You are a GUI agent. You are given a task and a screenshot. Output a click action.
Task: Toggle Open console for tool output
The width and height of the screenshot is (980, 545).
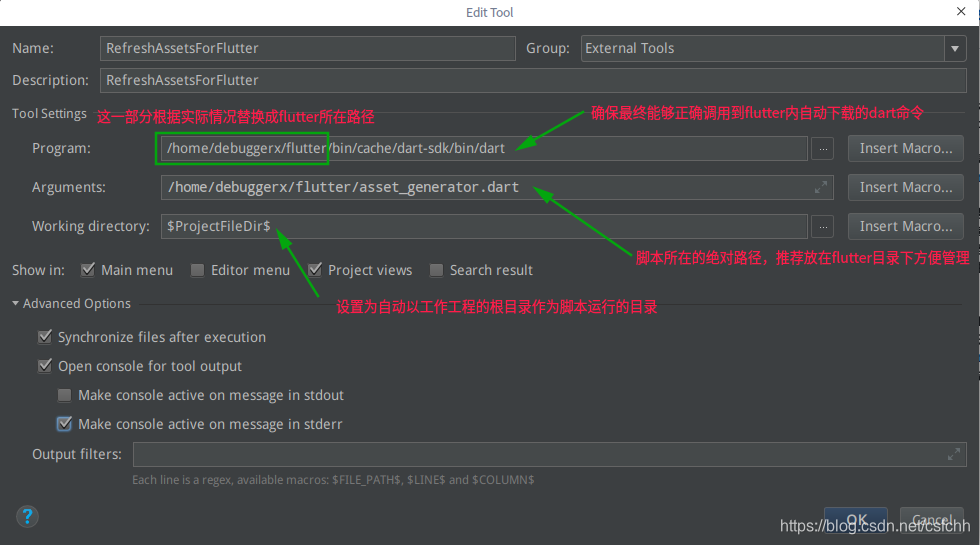click(x=45, y=366)
